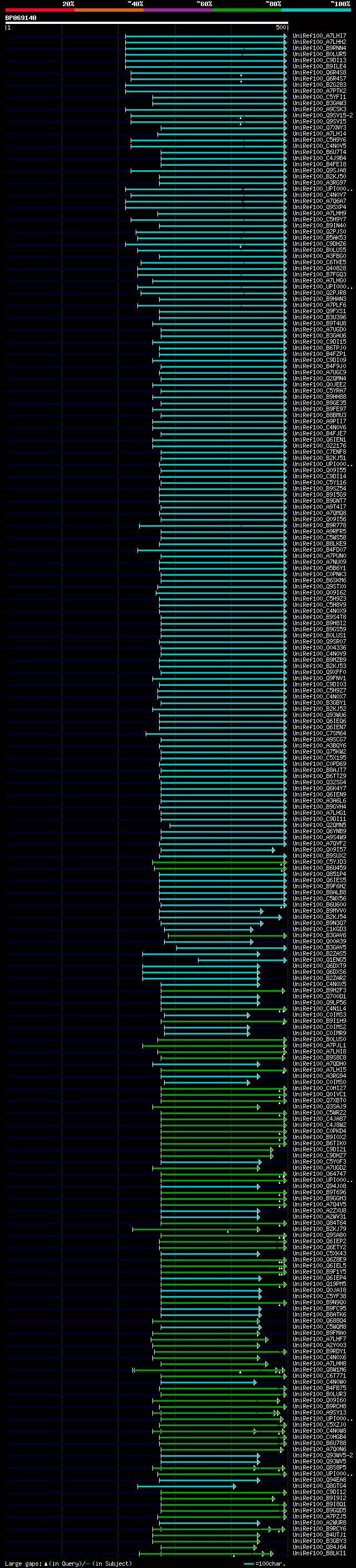Select hit label UniRef100_B8AJT7

click(319, 770)
